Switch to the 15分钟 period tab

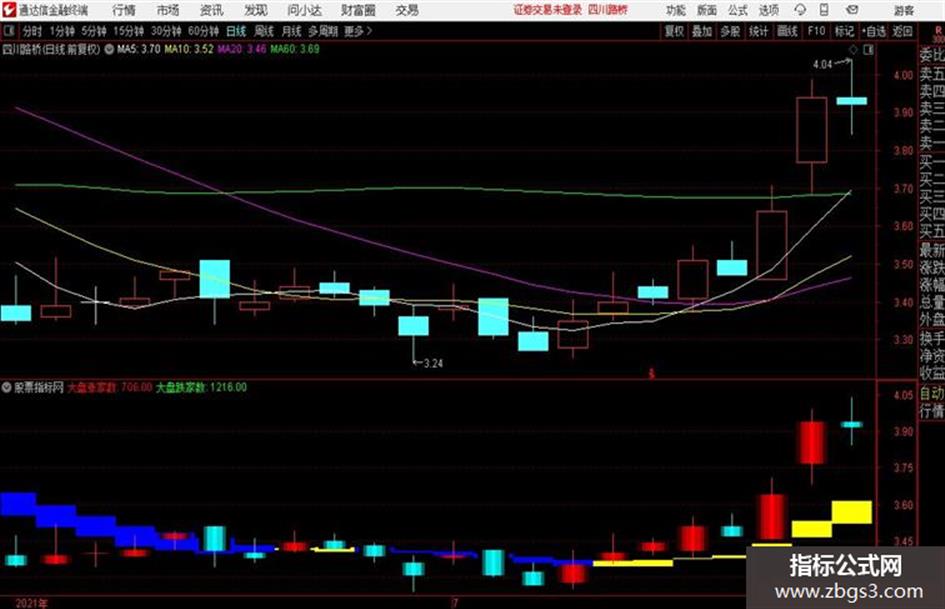tap(129, 31)
